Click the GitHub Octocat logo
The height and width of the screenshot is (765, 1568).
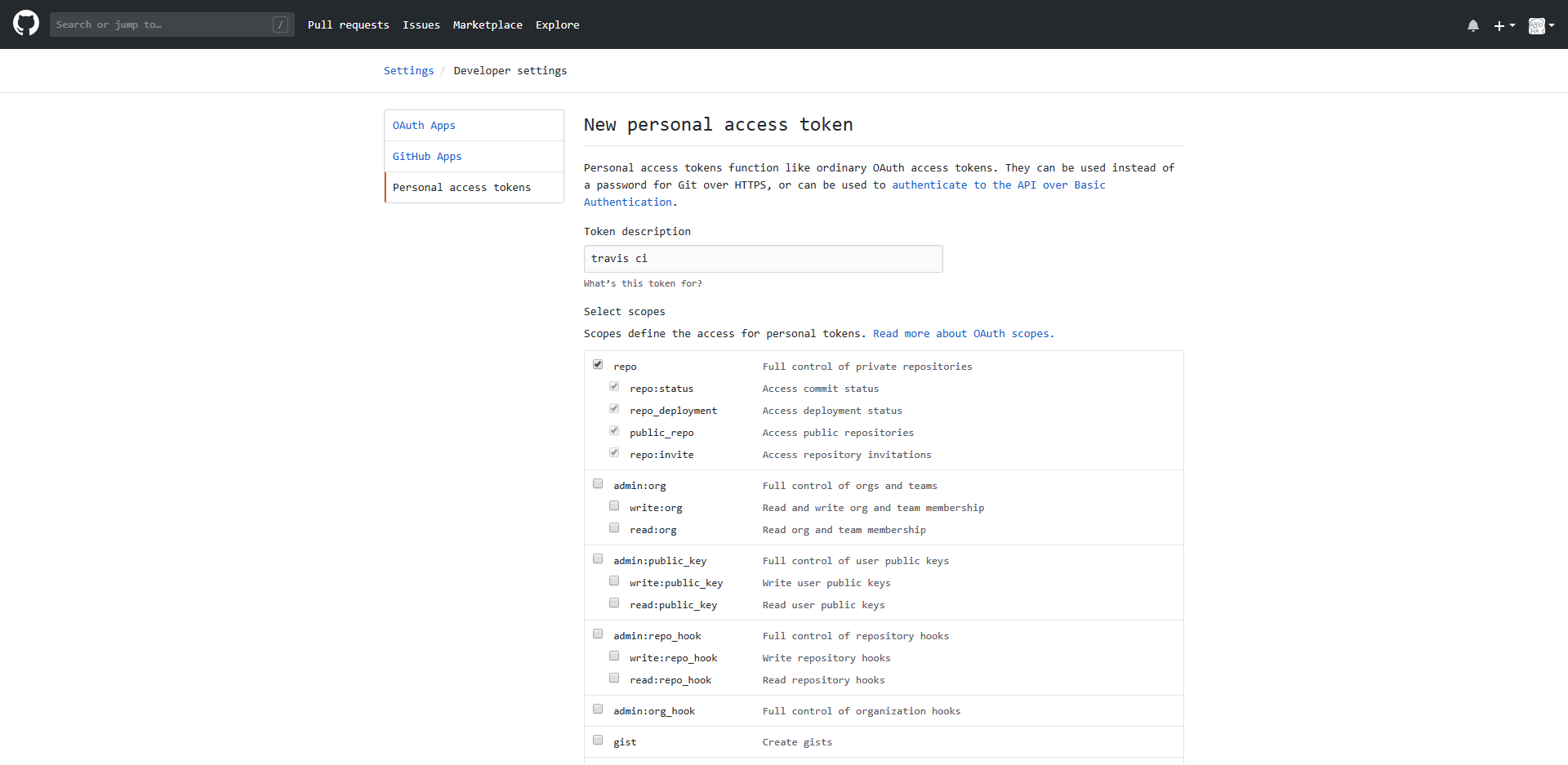[26, 24]
